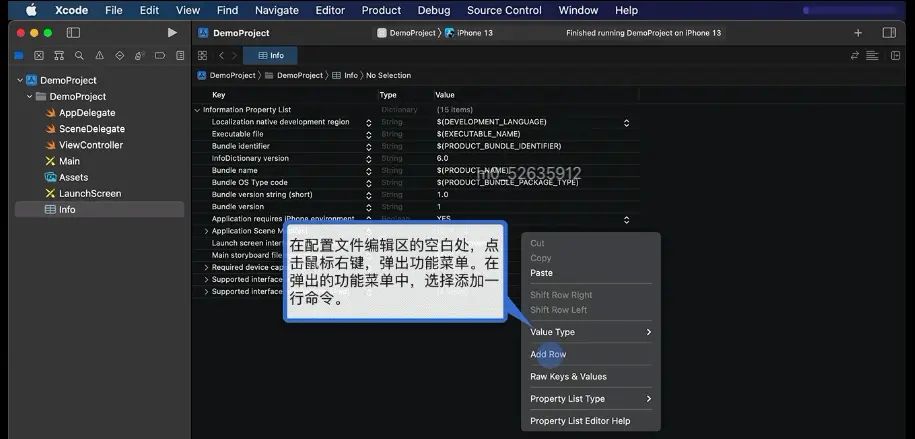Toggle the right inspector panel button
Viewport: 915px width, 439px height.
click(x=889, y=33)
